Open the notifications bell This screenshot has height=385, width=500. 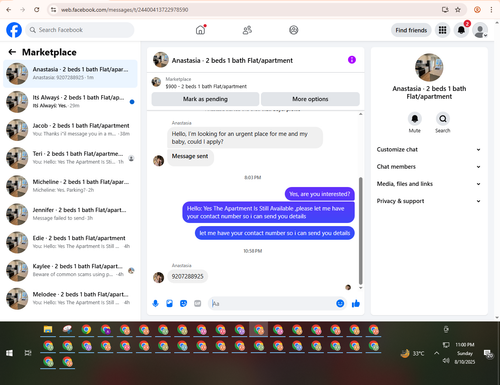point(461,30)
